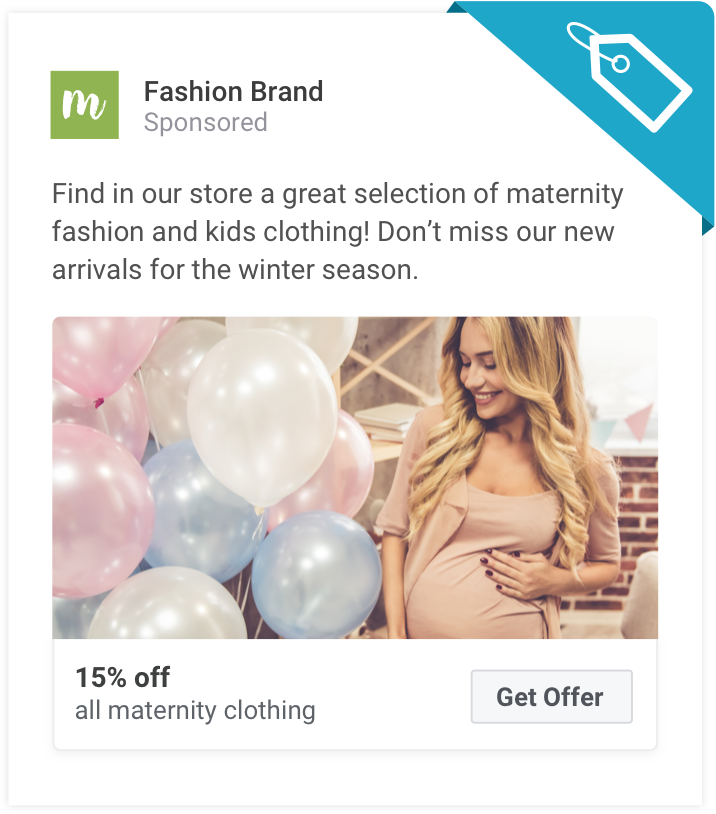The image size is (716, 814).
Task: Click the green m brand logo
Action: [85, 105]
